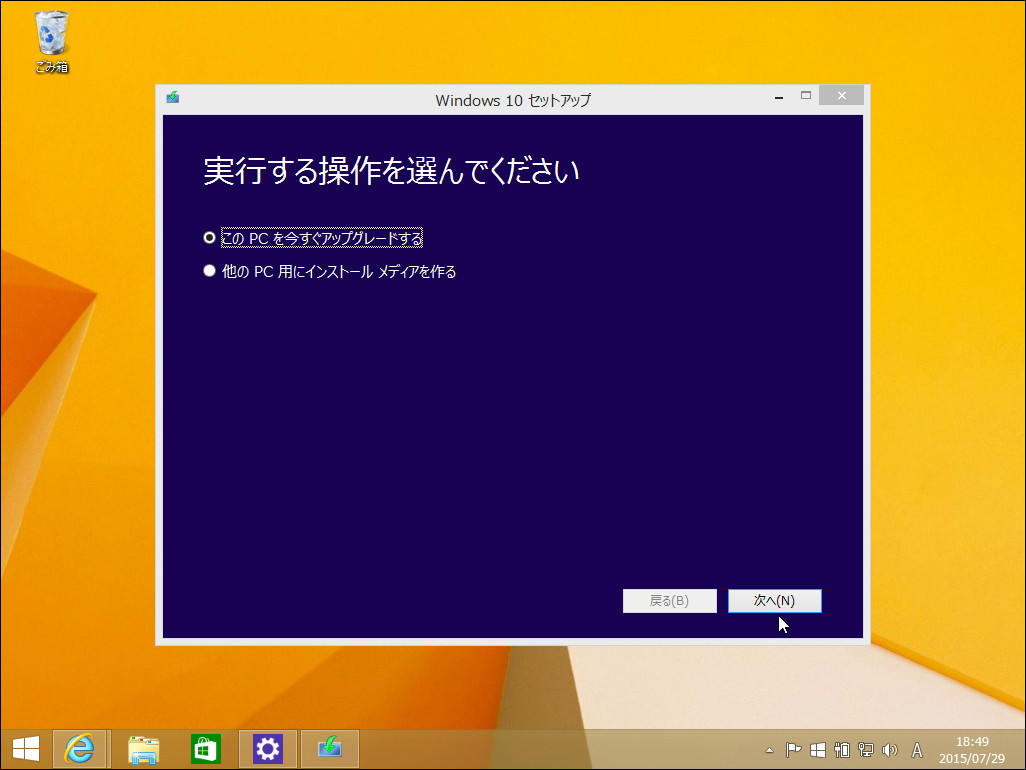Check battery status from the tray icon
Screen dimensions: 1026x770
pos(841,750)
